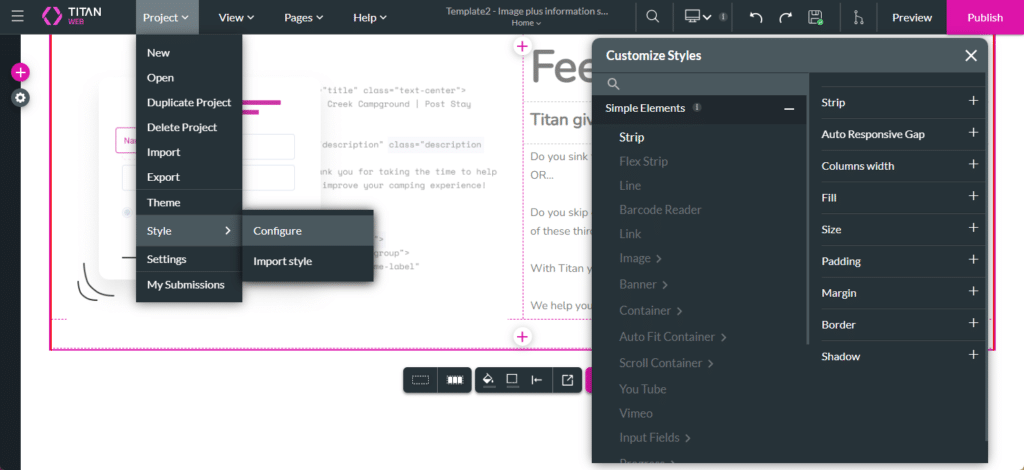Close the Customize Styles panel
The image size is (1024, 470).
970,56
